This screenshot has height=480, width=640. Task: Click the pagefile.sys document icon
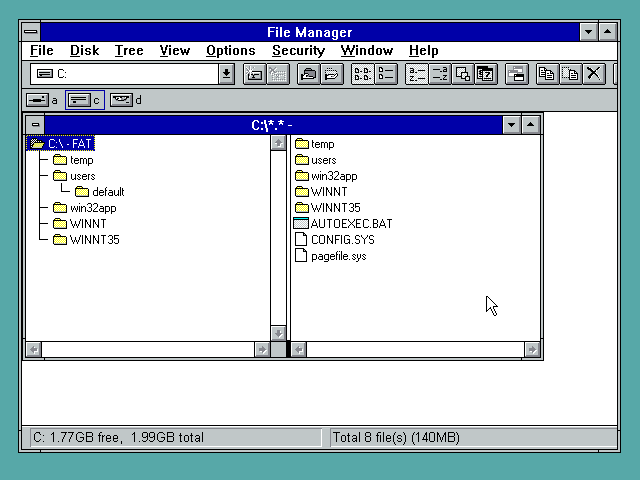point(301,256)
